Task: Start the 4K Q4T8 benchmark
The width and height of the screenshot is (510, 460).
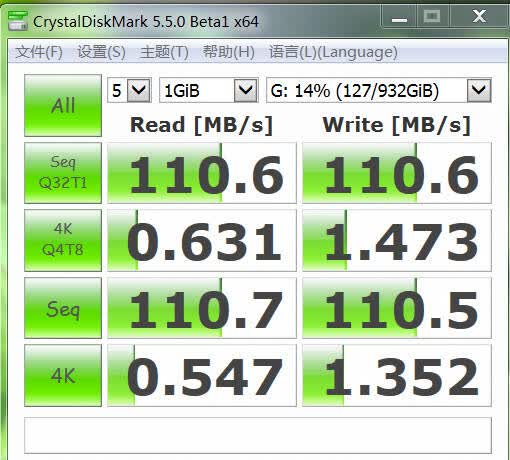Action: [63, 240]
